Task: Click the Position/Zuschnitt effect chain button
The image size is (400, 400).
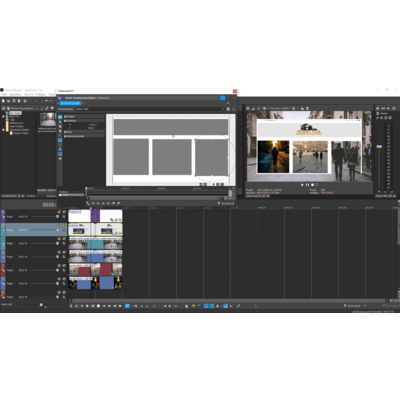Action: 70,103
